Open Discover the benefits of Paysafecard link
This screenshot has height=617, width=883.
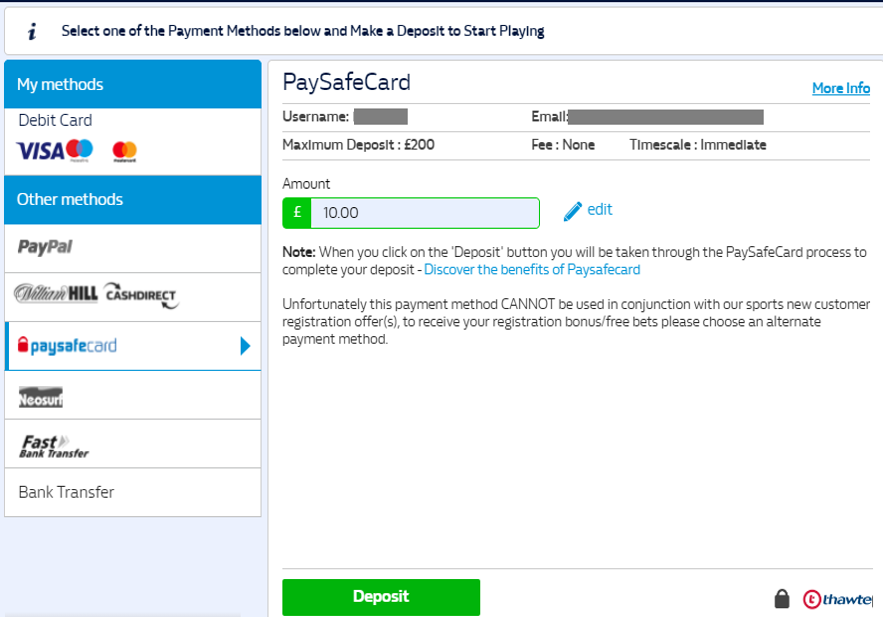pos(532,270)
